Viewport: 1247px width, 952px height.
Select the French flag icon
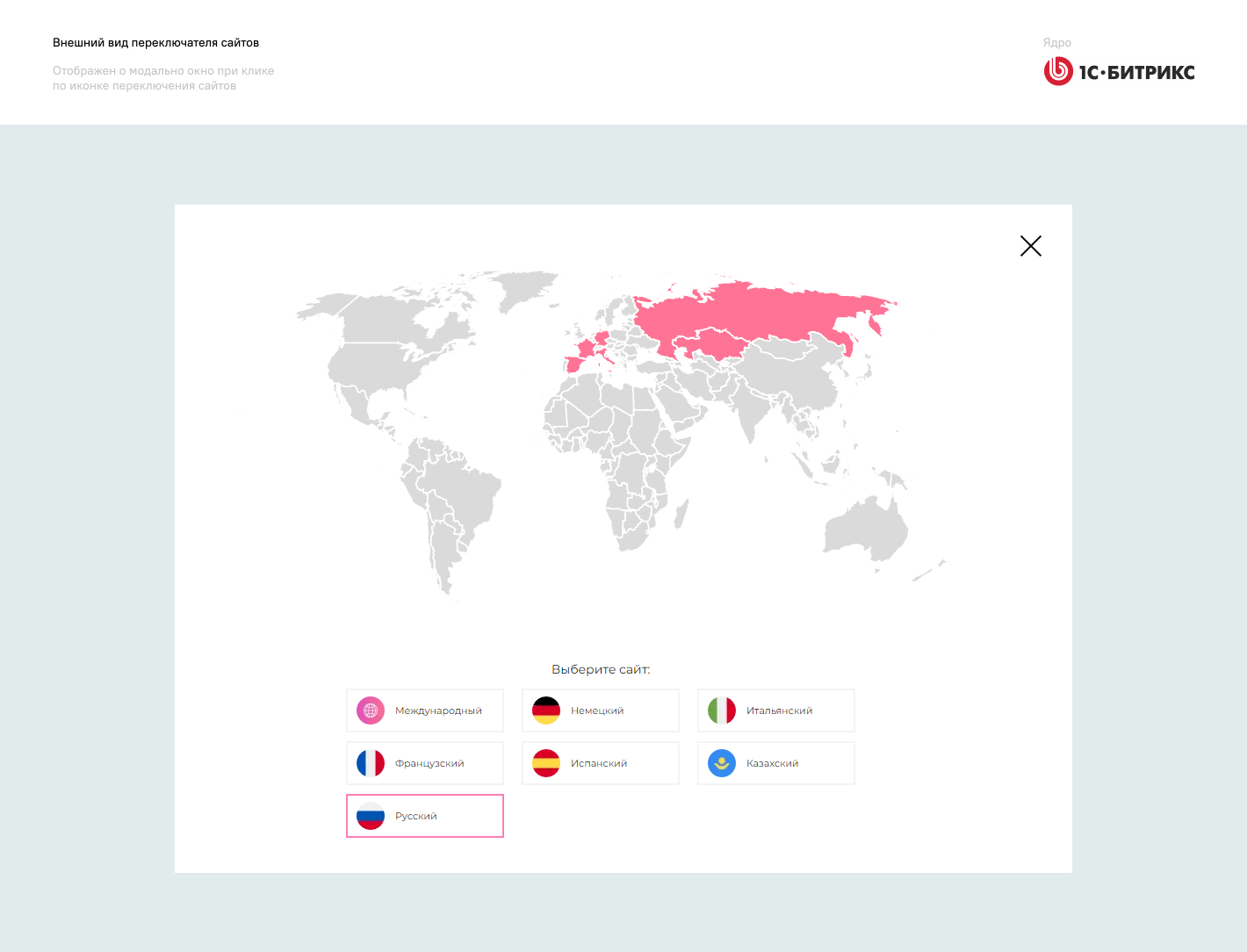click(371, 763)
